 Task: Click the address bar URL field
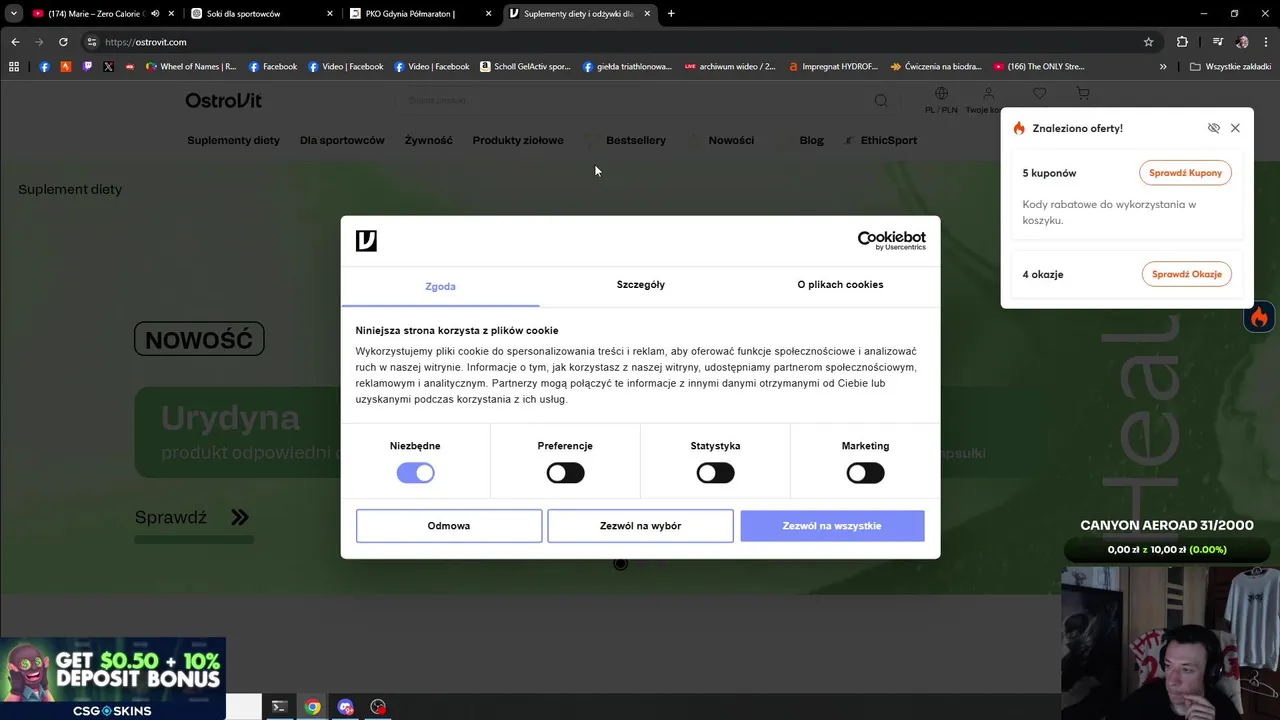[x=610, y=42]
